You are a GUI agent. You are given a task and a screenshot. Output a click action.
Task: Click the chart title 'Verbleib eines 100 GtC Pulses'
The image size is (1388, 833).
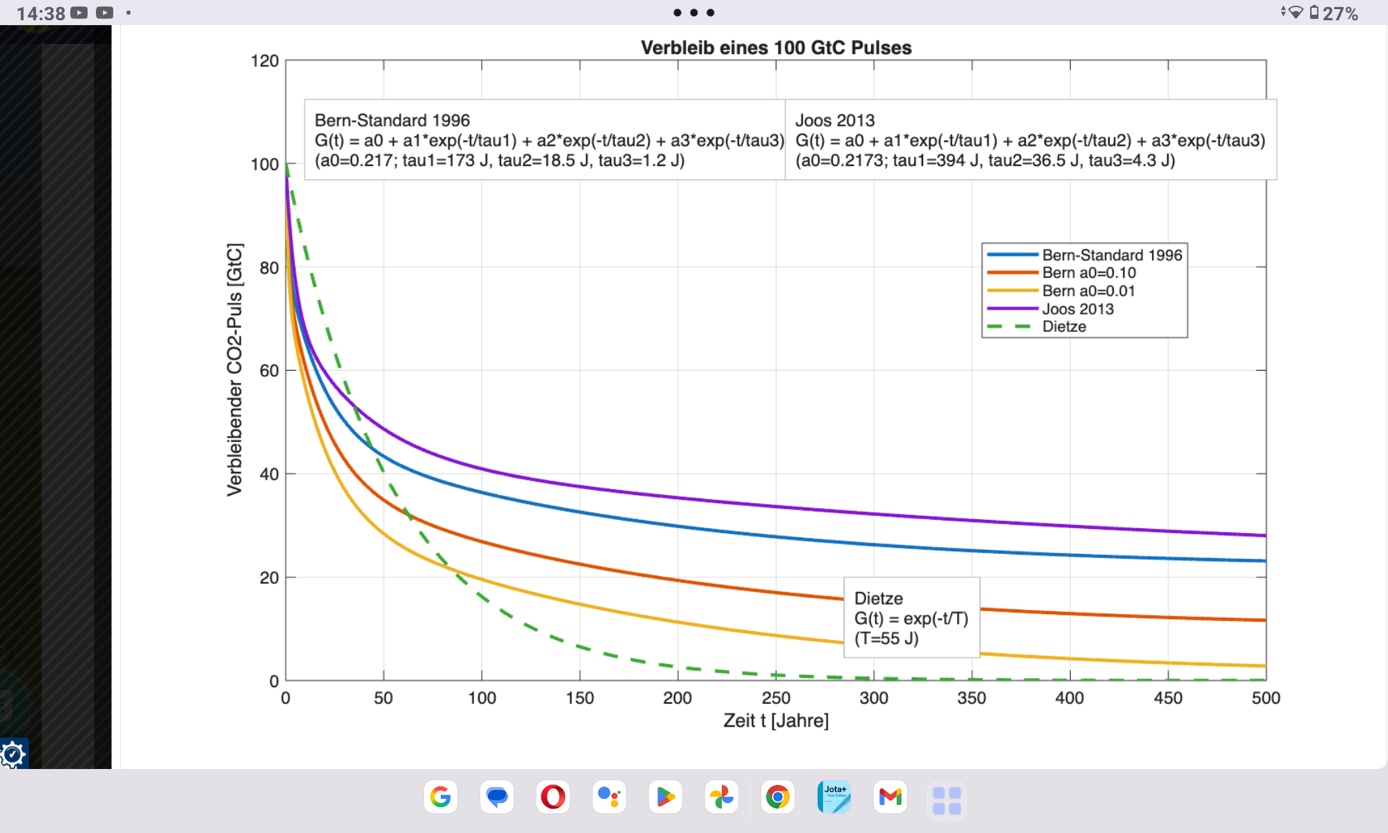tap(775, 48)
